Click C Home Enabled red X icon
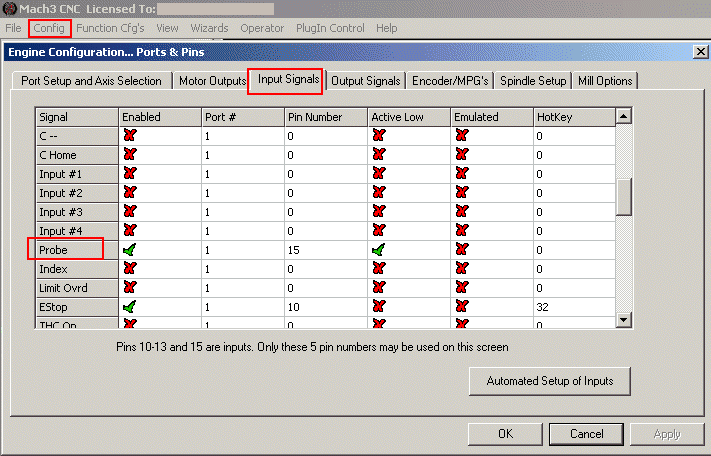This screenshot has height=456, width=711. [129, 155]
